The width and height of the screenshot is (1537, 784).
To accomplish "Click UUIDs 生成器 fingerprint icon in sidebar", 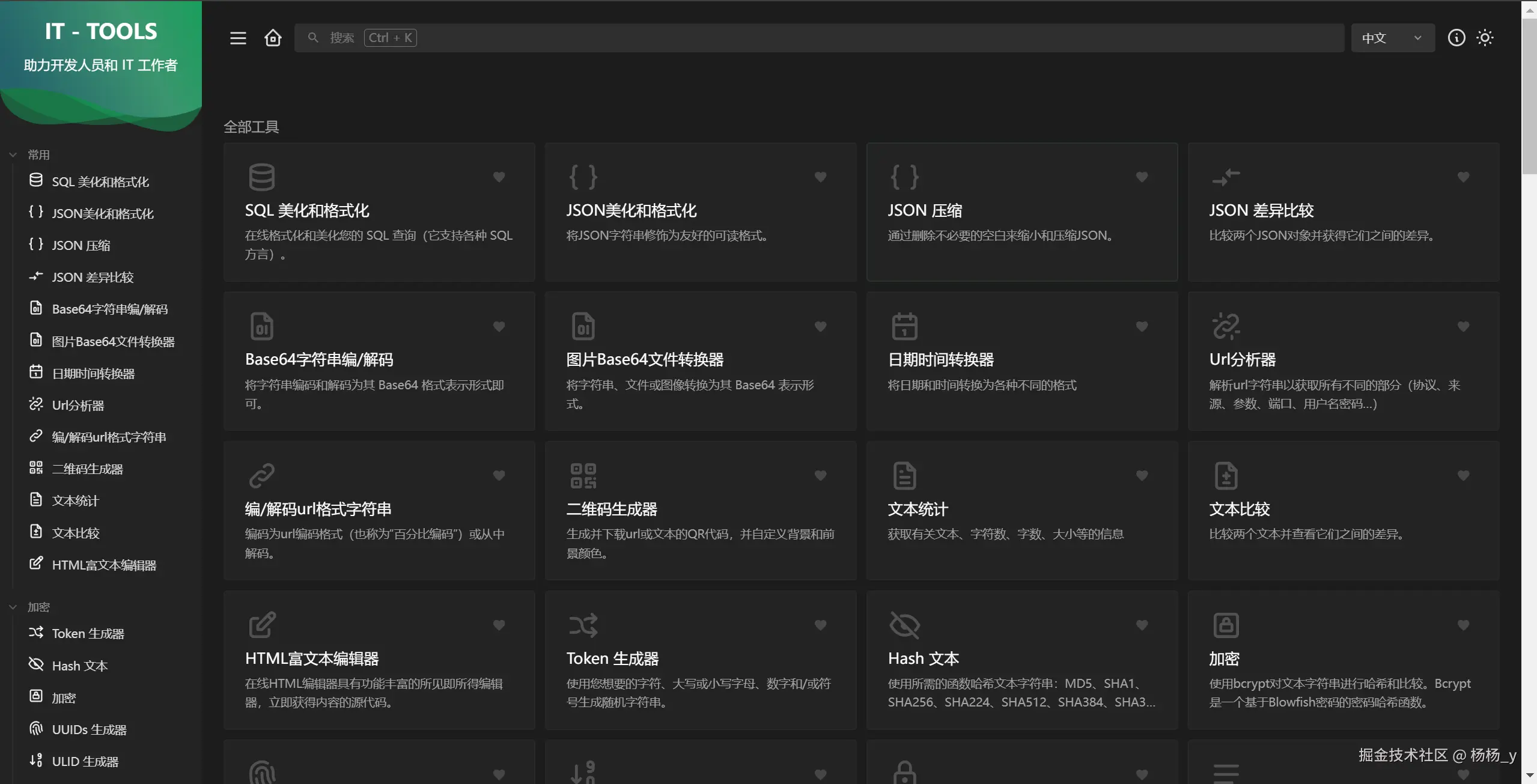I will (x=36, y=729).
